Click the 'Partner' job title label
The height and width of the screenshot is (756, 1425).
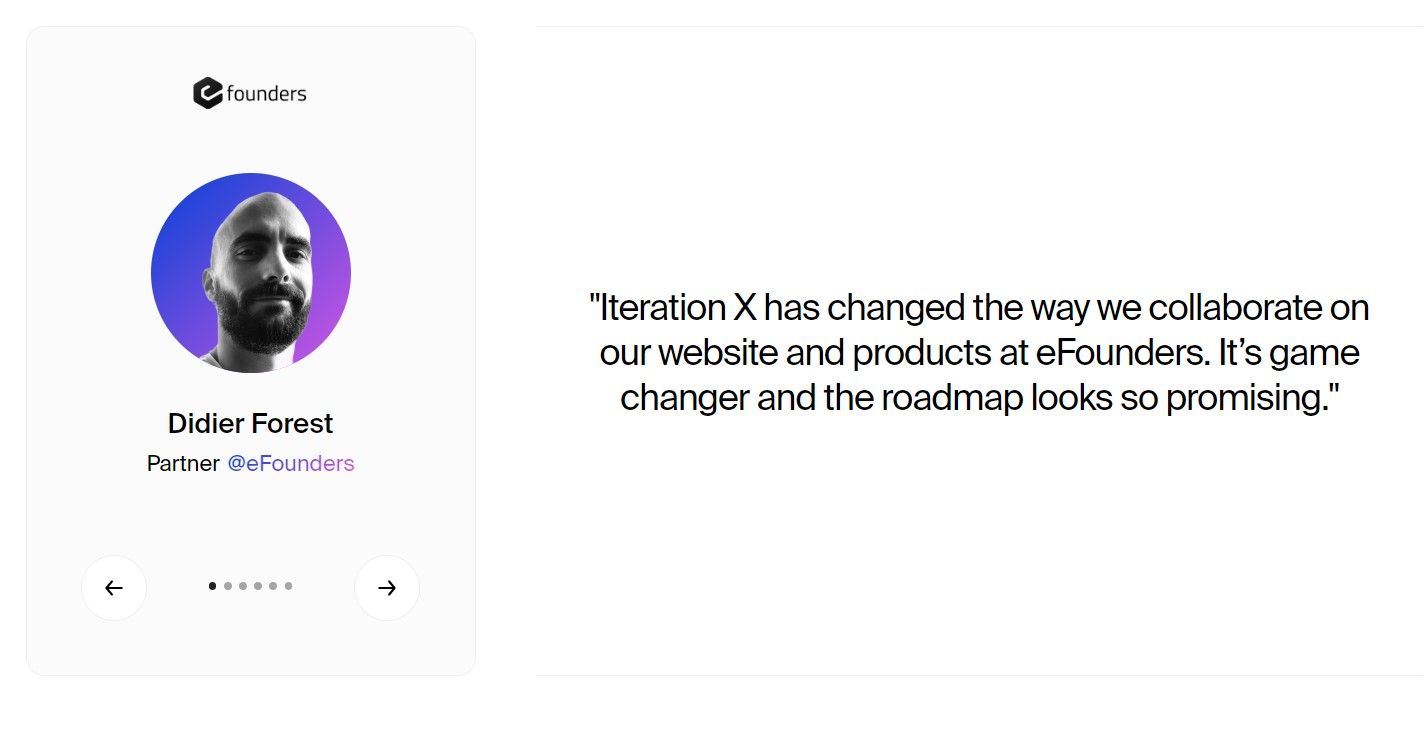coord(183,464)
